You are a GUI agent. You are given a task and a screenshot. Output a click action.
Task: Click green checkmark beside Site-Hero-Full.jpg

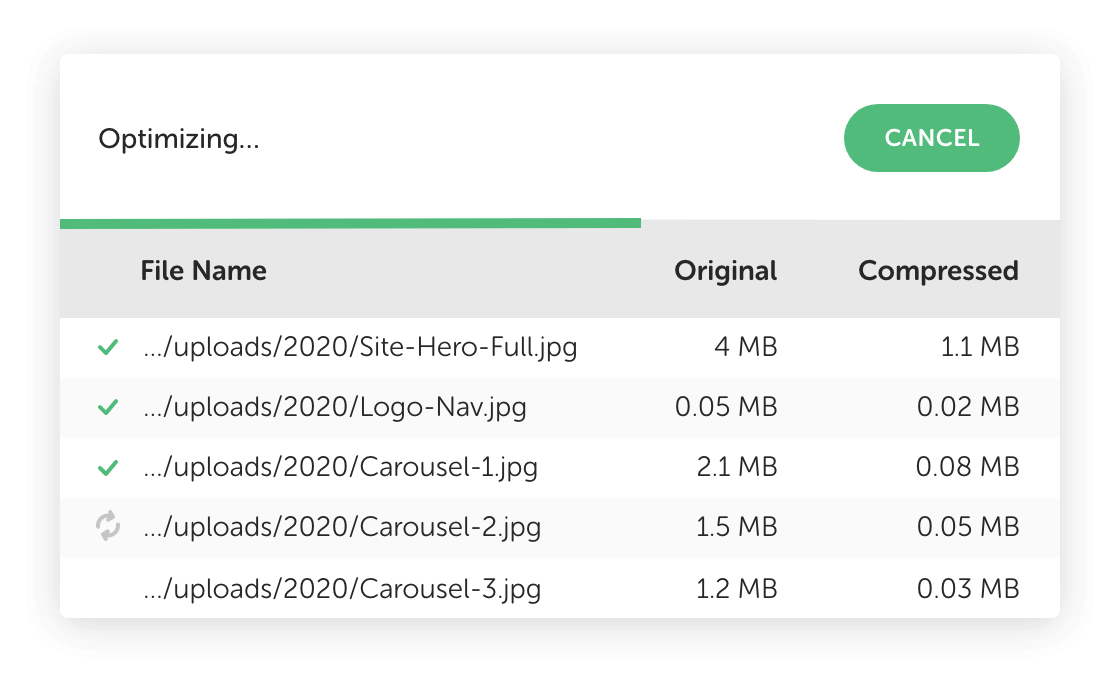(108, 348)
